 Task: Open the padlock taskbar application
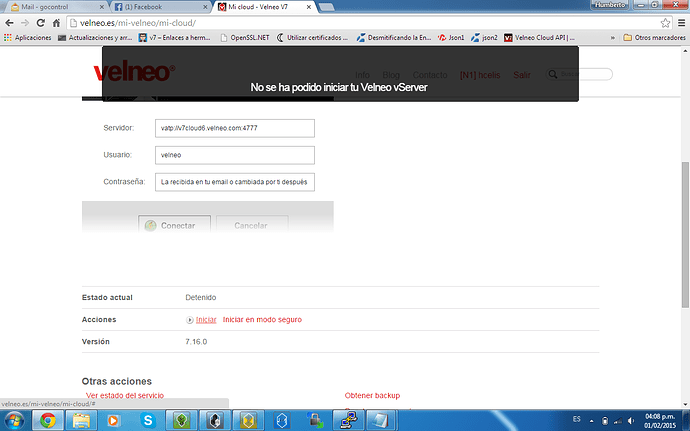click(315, 420)
